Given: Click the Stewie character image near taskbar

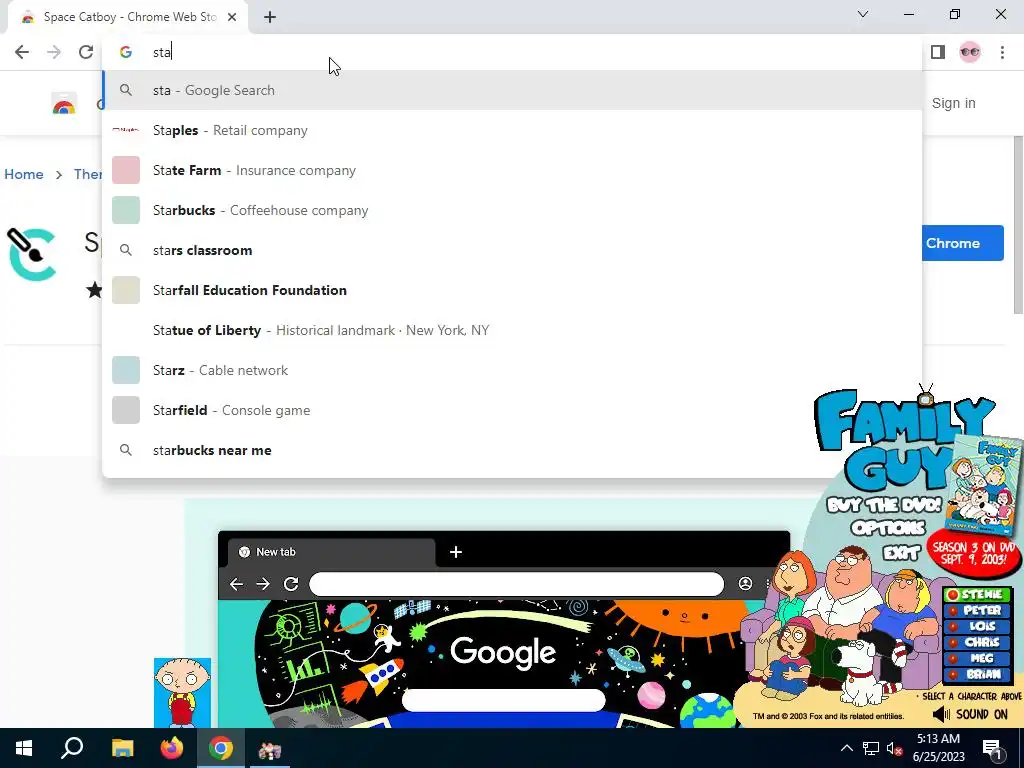Looking at the screenshot, I should click(182, 692).
